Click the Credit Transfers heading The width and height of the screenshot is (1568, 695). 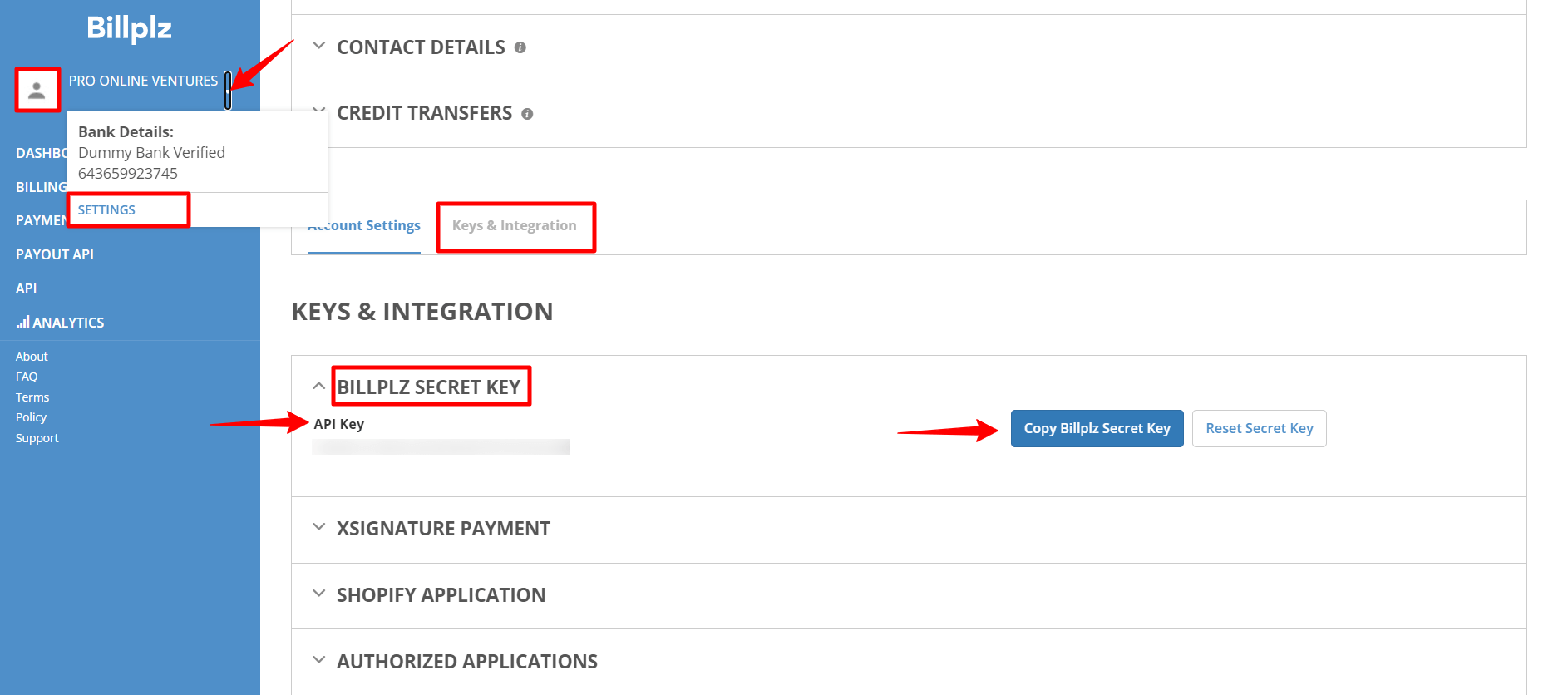tap(424, 113)
